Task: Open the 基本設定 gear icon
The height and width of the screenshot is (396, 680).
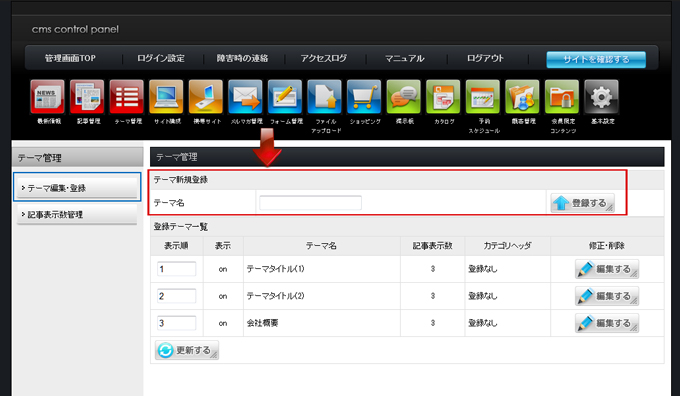Action: click(602, 97)
